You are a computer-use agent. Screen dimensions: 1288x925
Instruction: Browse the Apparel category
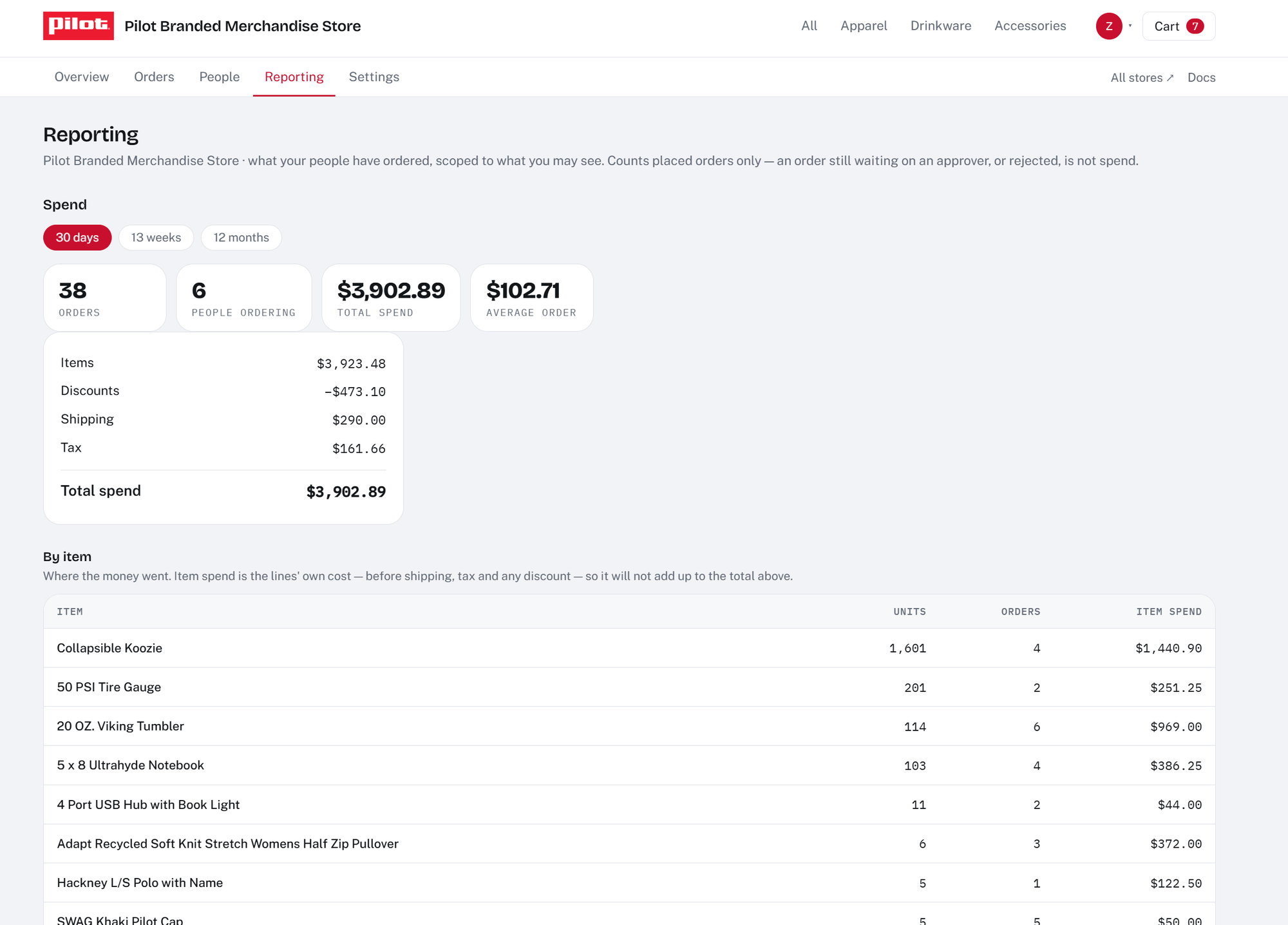click(864, 26)
